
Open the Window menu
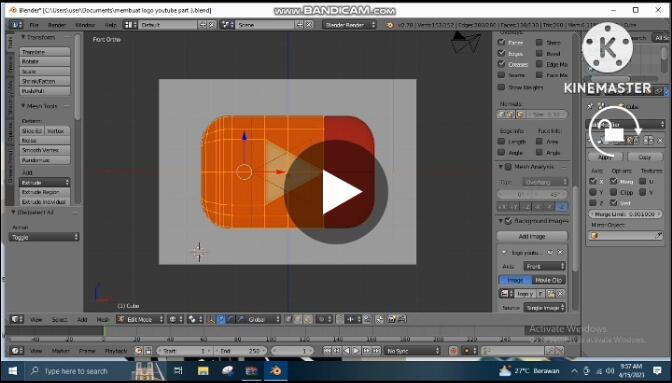[85, 25]
